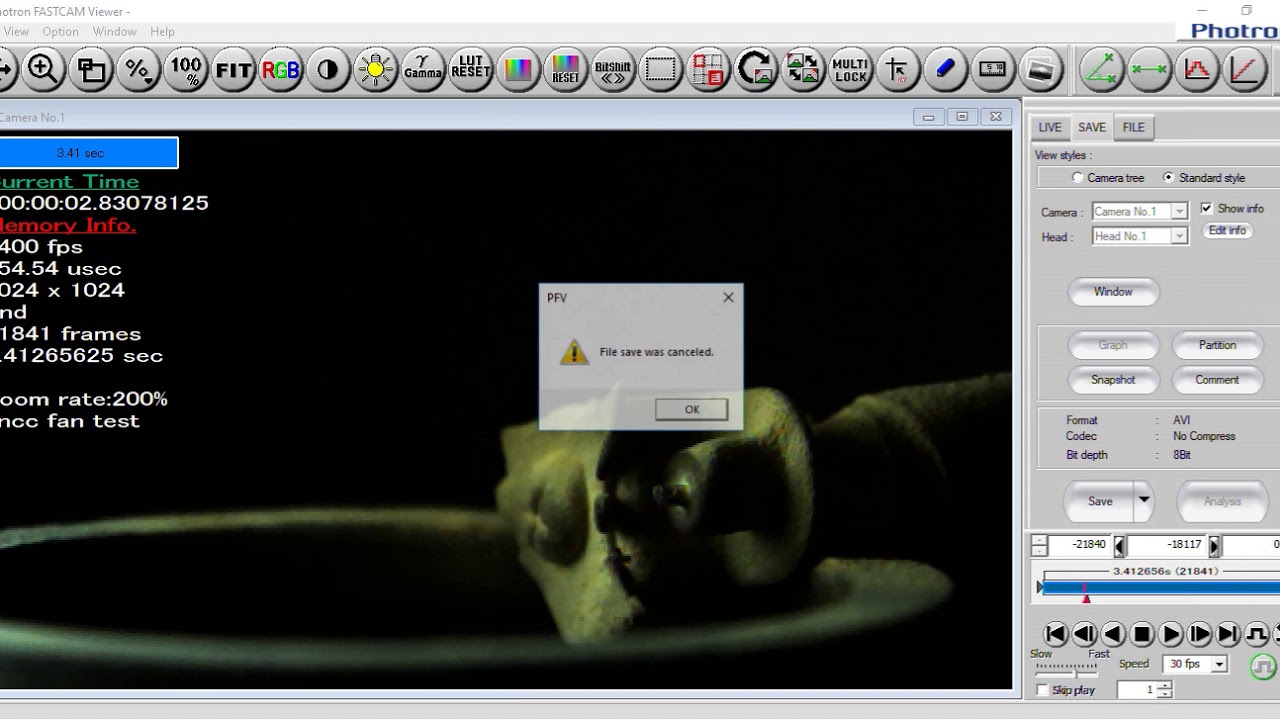Open the View menu
Image resolution: width=1280 pixels, height=720 pixels.
[x=16, y=31]
